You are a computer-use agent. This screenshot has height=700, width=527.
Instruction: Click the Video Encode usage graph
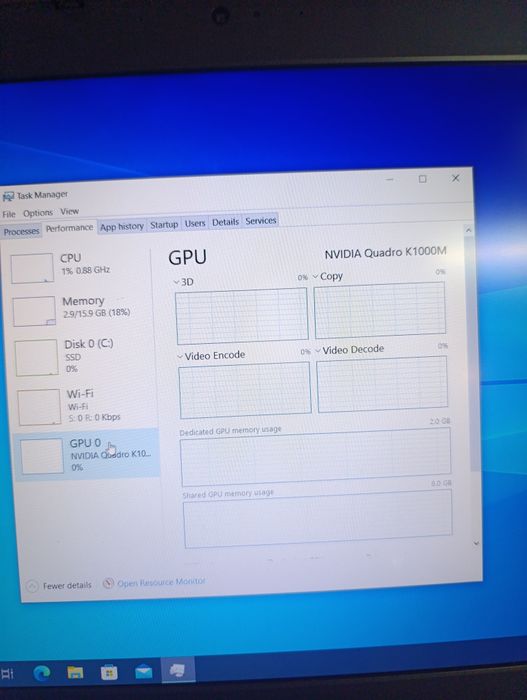tap(245, 390)
